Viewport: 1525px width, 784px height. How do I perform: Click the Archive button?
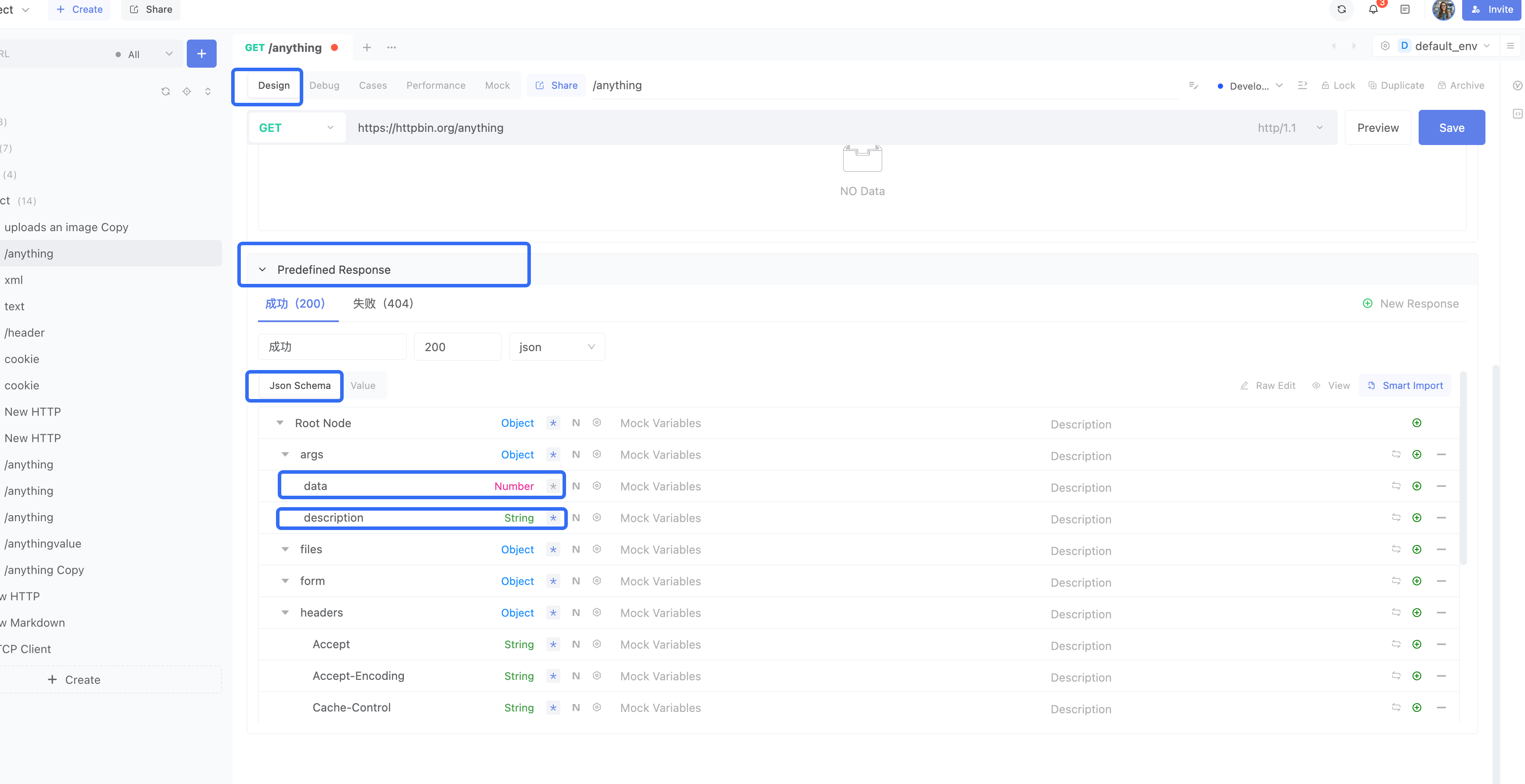click(1461, 85)
